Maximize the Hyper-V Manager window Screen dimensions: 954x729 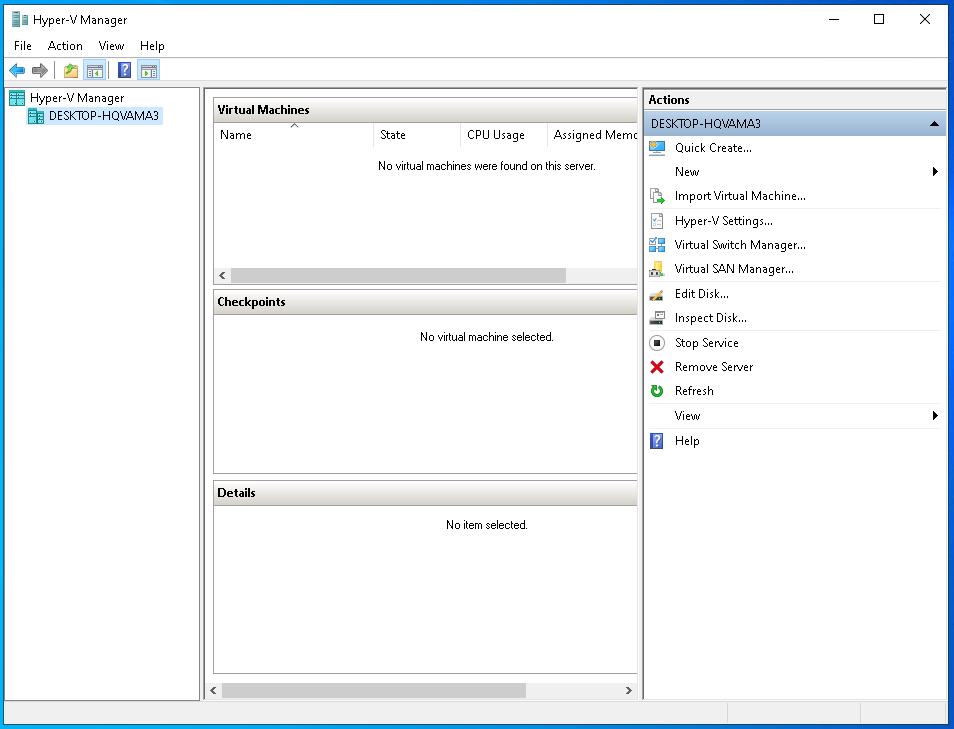pos(879,19)
